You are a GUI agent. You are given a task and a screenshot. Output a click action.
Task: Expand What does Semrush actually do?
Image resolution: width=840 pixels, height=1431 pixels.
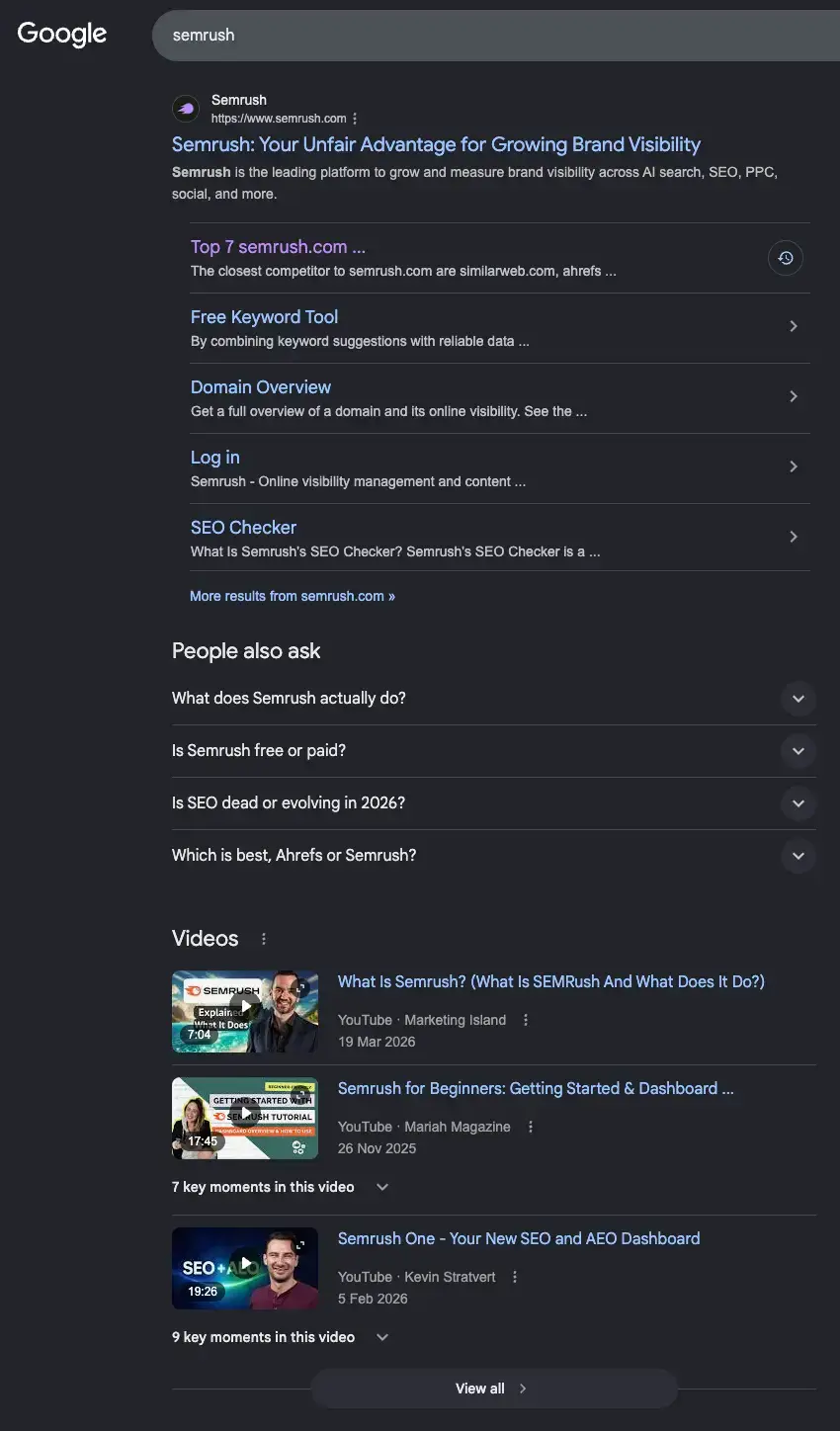(494, 699)
